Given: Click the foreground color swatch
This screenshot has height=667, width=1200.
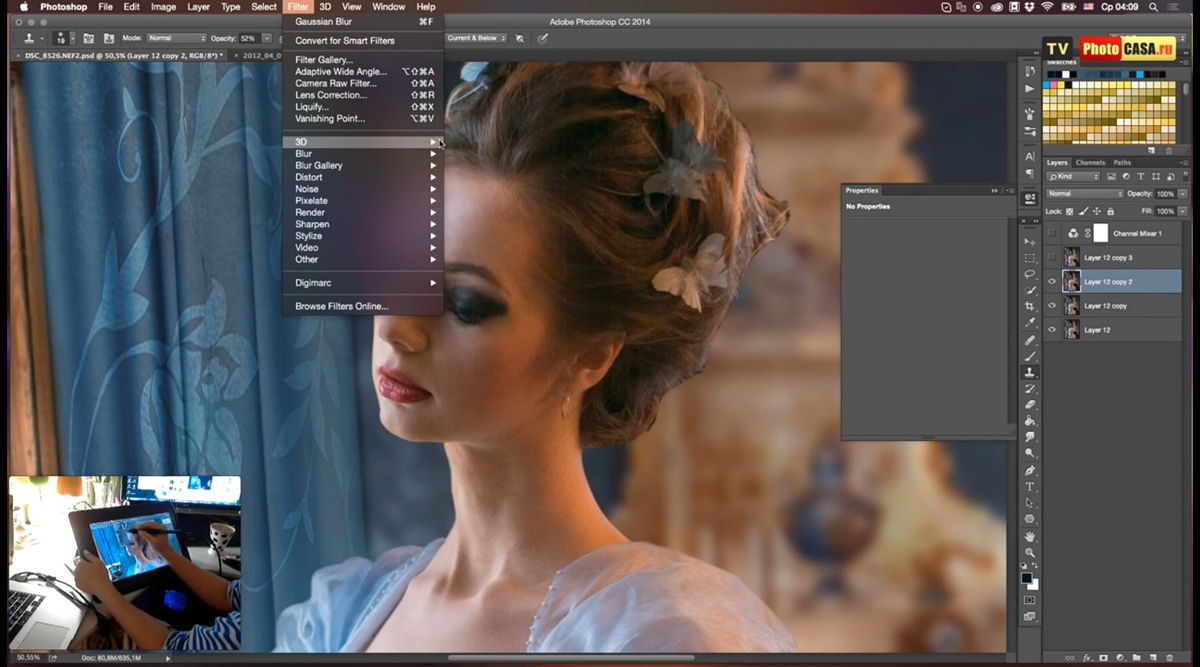Looking at the screenshot, I should point(1027,578).
